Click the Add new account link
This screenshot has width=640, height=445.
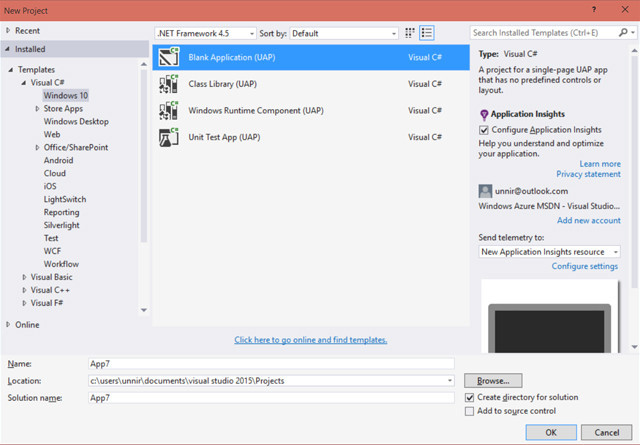point(589,220)
